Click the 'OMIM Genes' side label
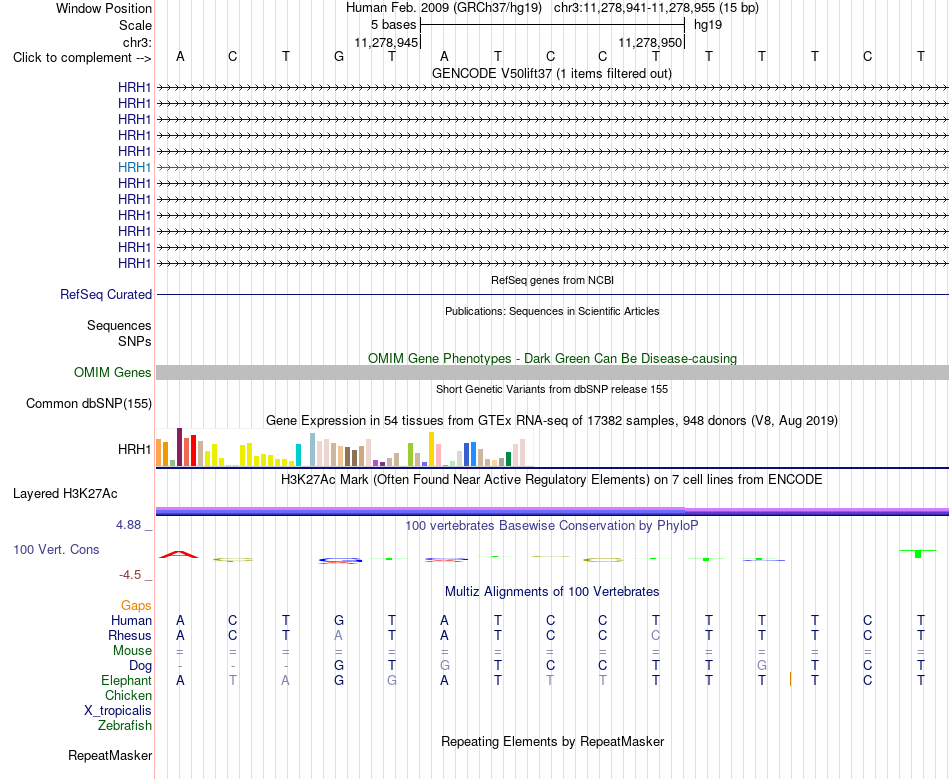This screenshot has height=779, width=950. [113, 373]
